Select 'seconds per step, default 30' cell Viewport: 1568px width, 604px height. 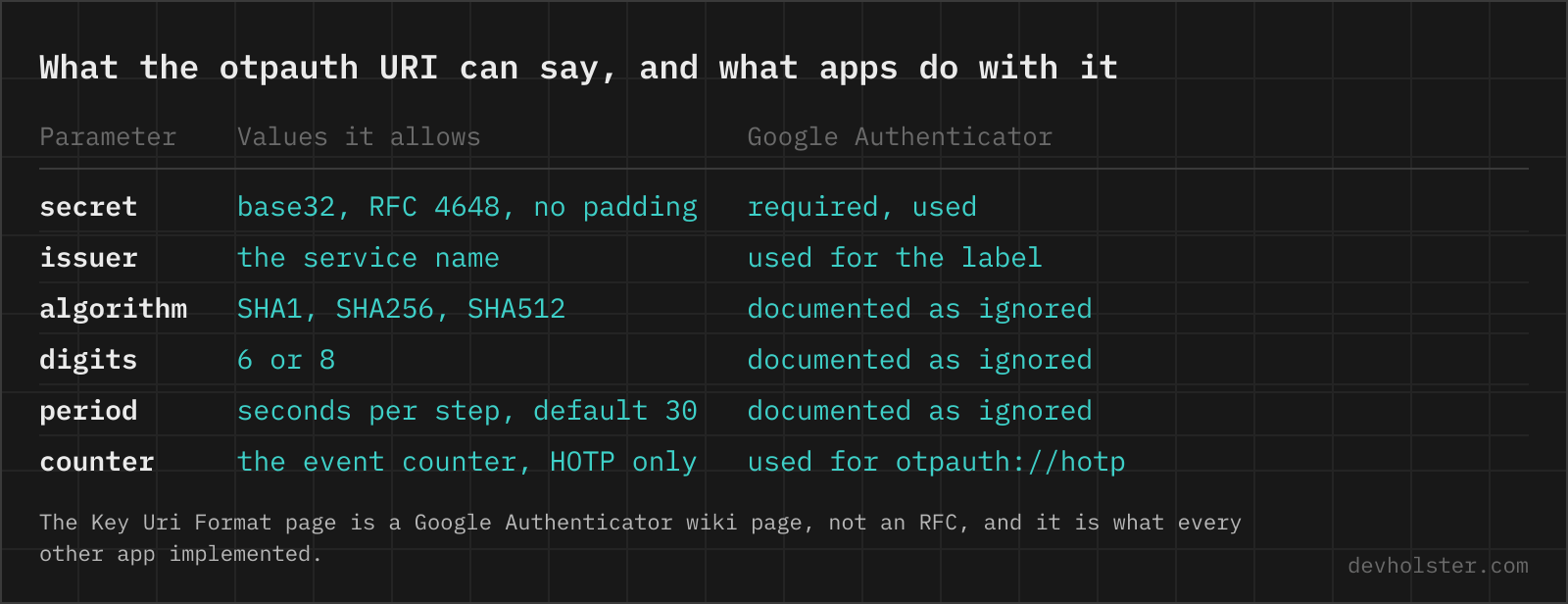[467, 411]
